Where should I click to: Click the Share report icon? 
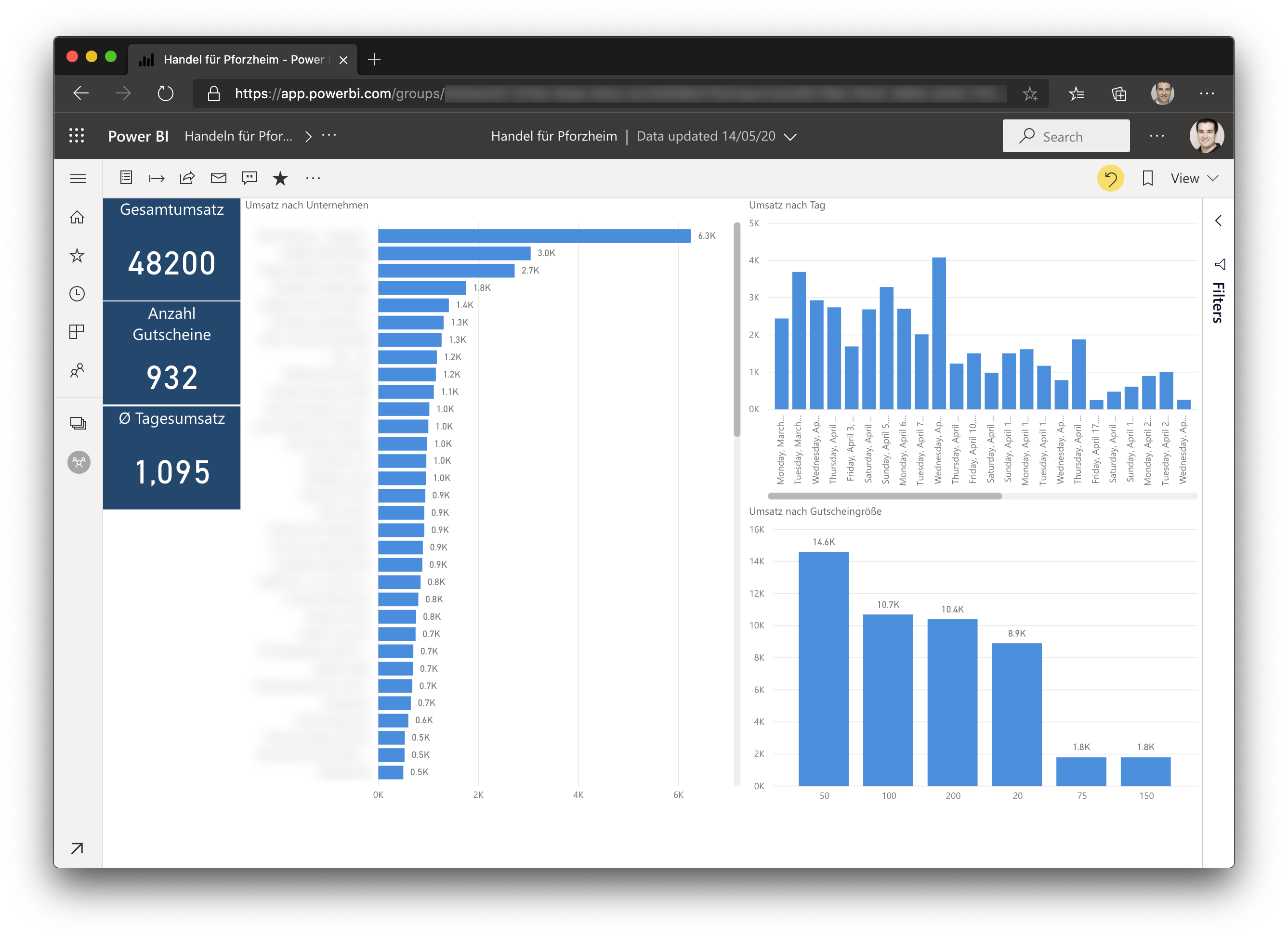tap(187, 179)
